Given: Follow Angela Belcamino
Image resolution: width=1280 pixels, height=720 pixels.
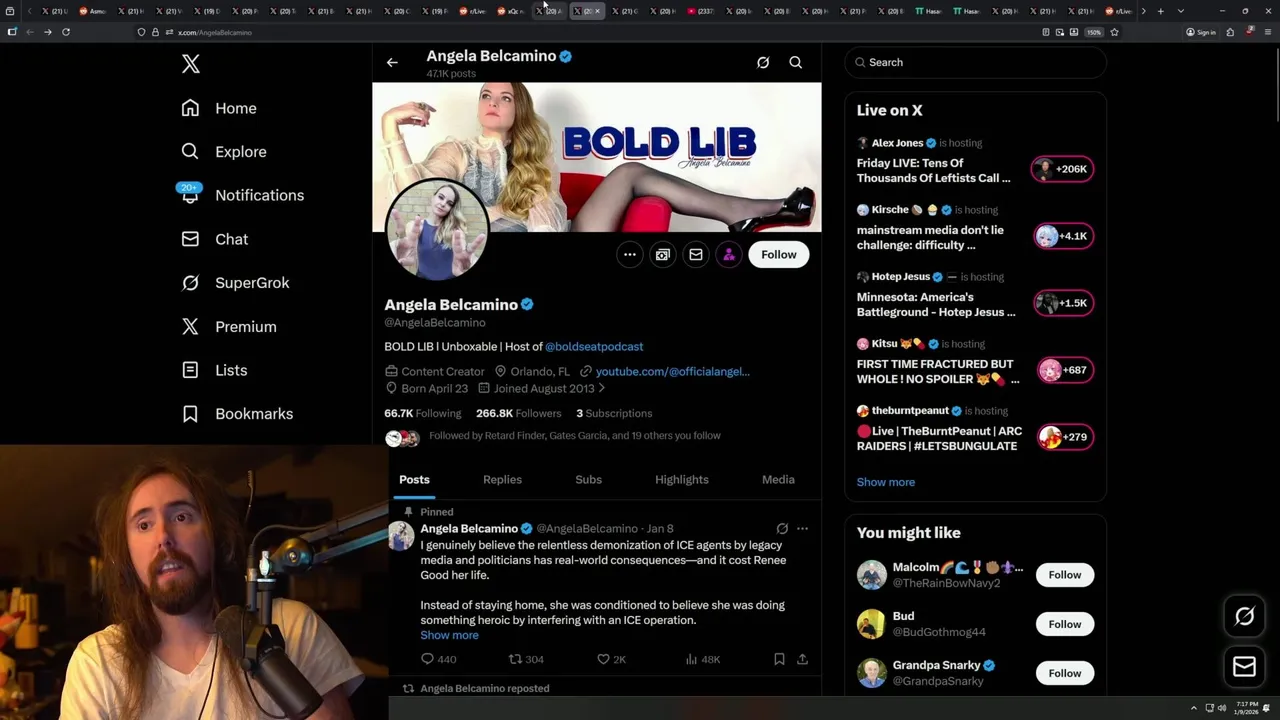Looking at the screenshot, I should pos(779,255).
